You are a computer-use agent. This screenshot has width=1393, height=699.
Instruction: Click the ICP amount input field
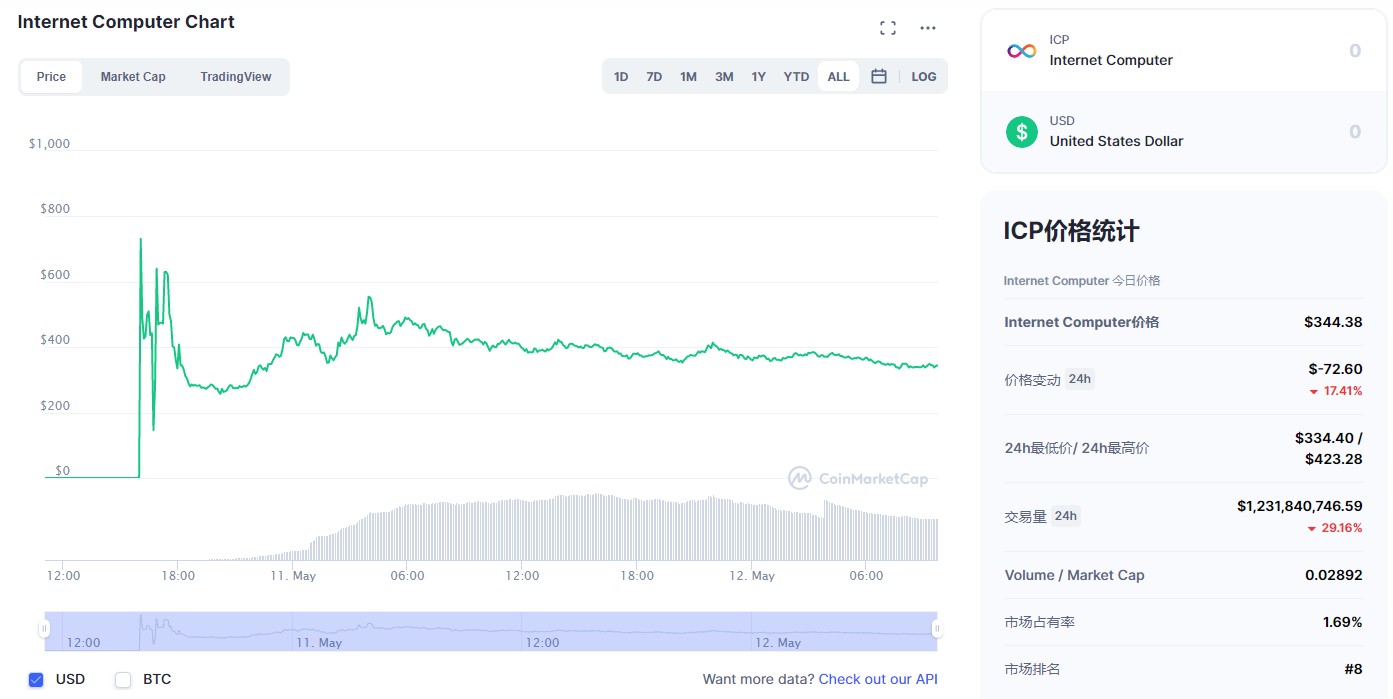point(1300,50)
